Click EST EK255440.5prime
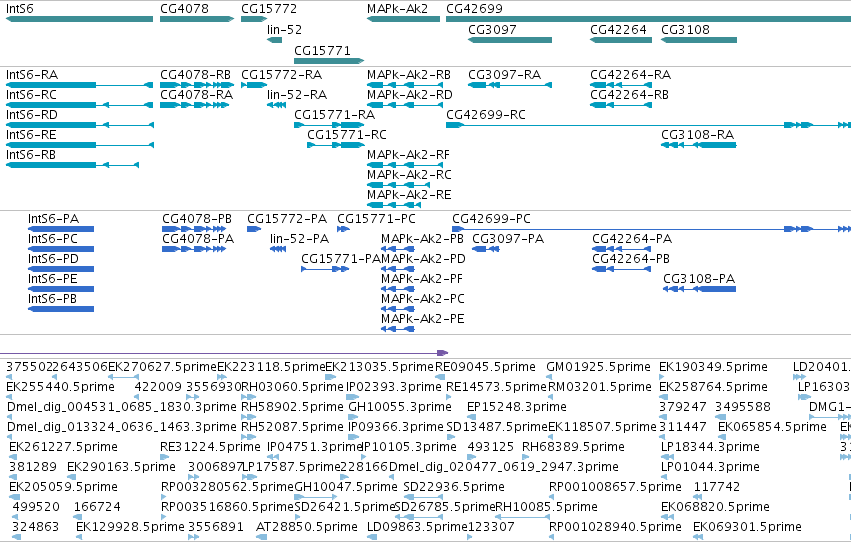 tap(9, 397)
